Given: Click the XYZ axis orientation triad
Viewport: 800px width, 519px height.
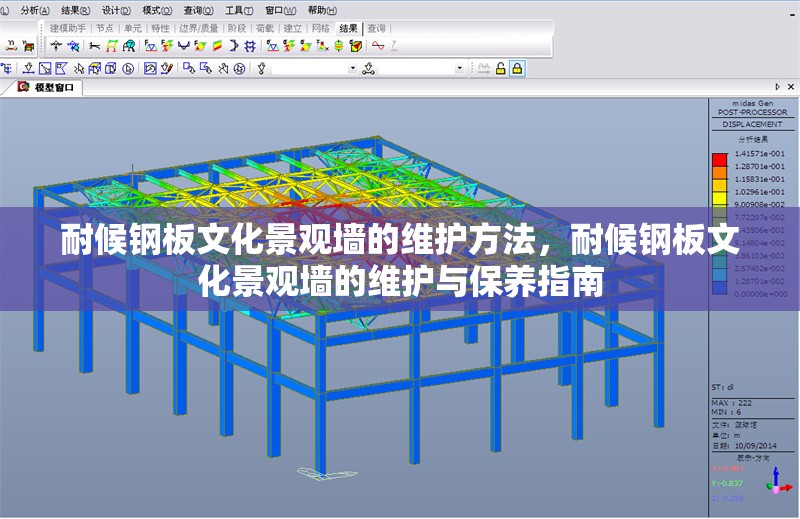Looking at the screenshot, I should point(776,481).
